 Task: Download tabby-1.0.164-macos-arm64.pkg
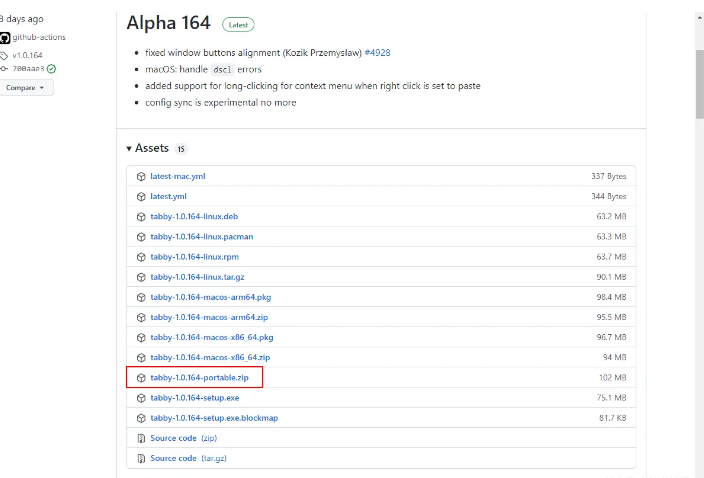211,297
